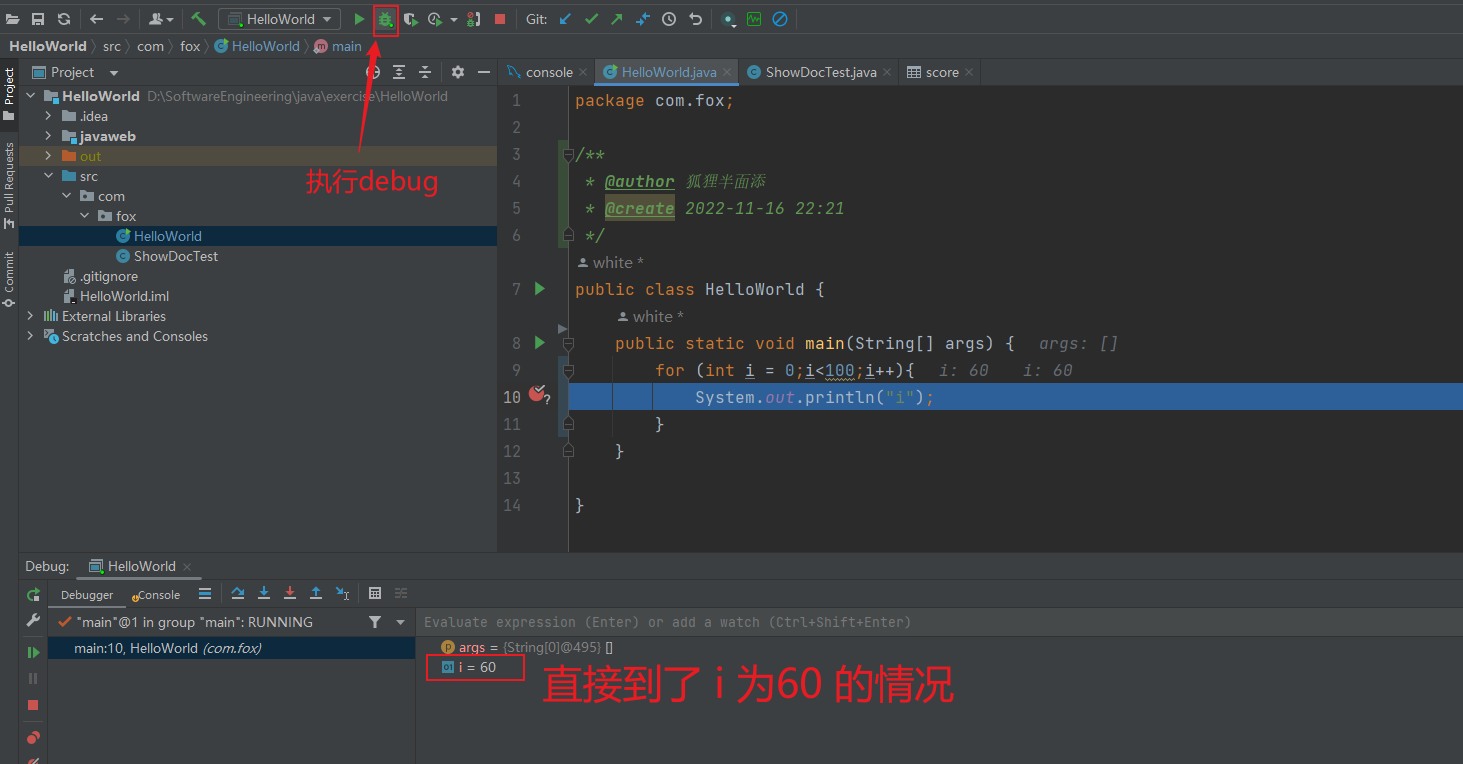The width and height of the screenshot is (1463, 764).
Task: Expand the javaweb folder
Action: tap(48, 136)
